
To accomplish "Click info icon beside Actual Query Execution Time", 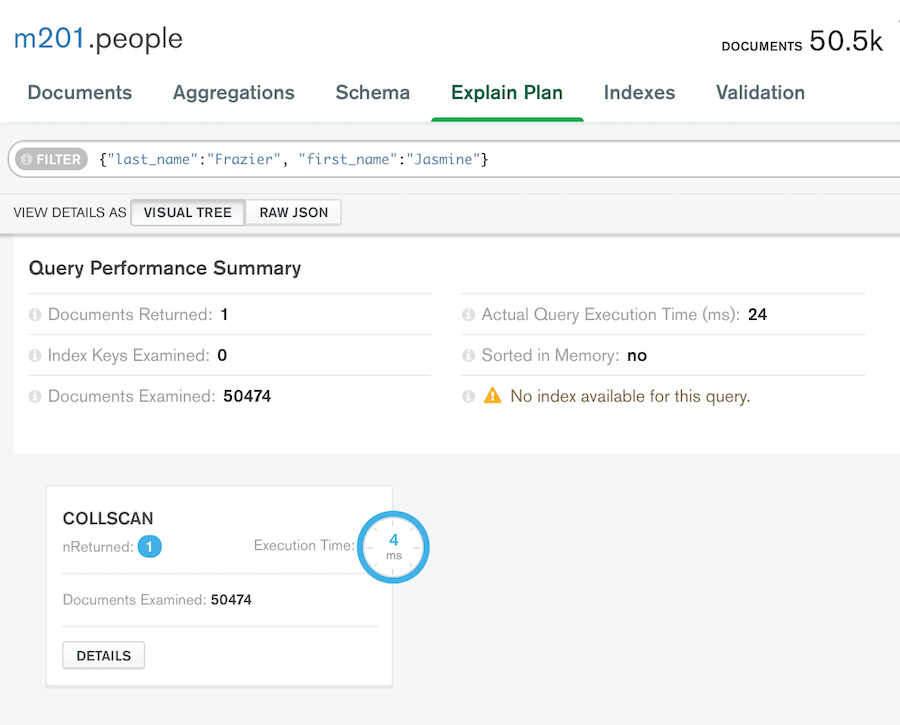I will click(468, 315).
